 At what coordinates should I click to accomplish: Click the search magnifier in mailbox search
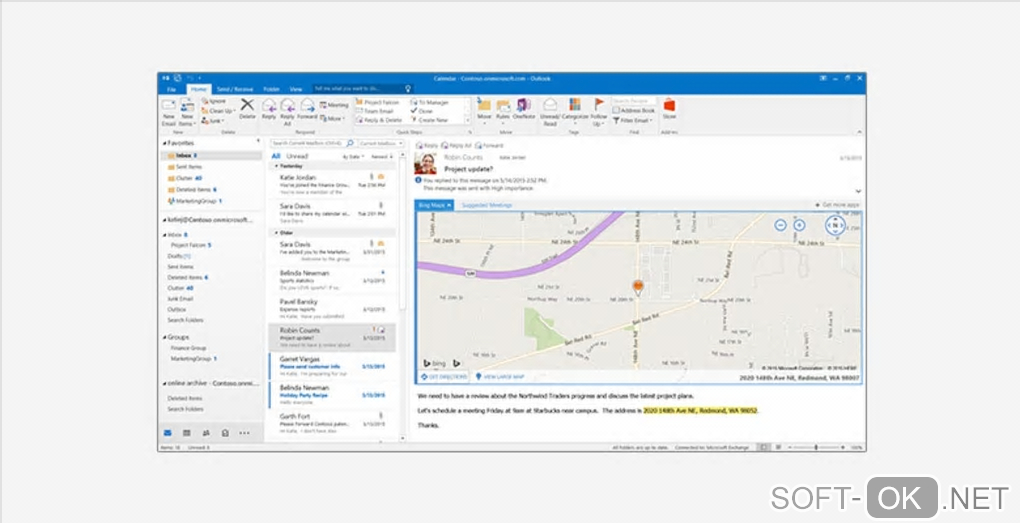click(350, 143)
